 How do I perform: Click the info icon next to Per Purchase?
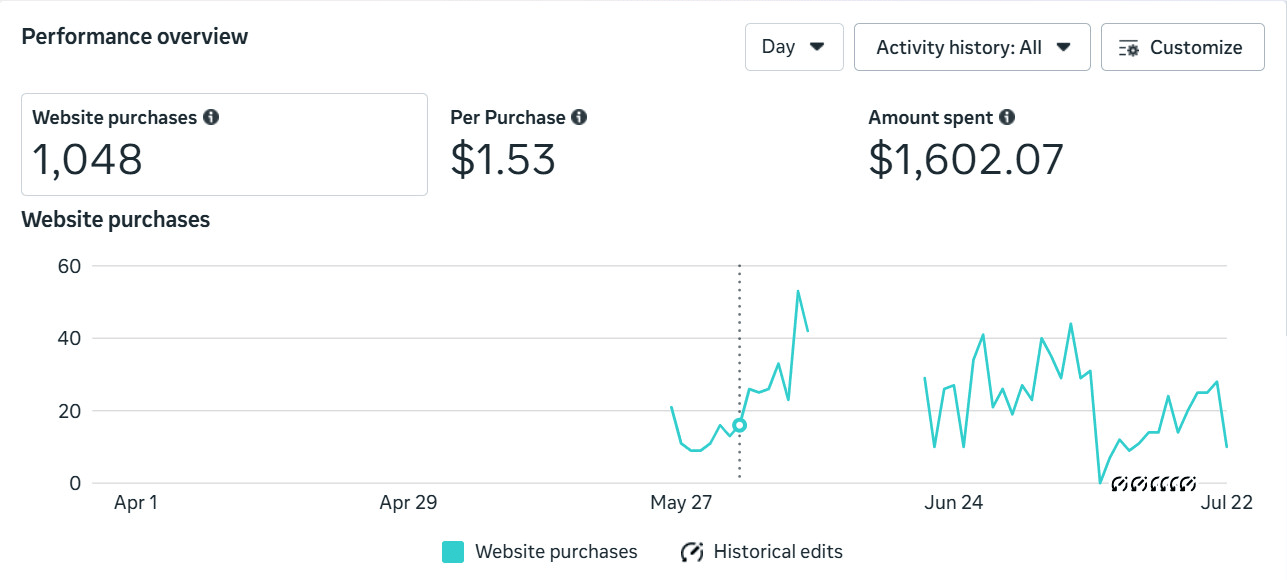(579, 117)
